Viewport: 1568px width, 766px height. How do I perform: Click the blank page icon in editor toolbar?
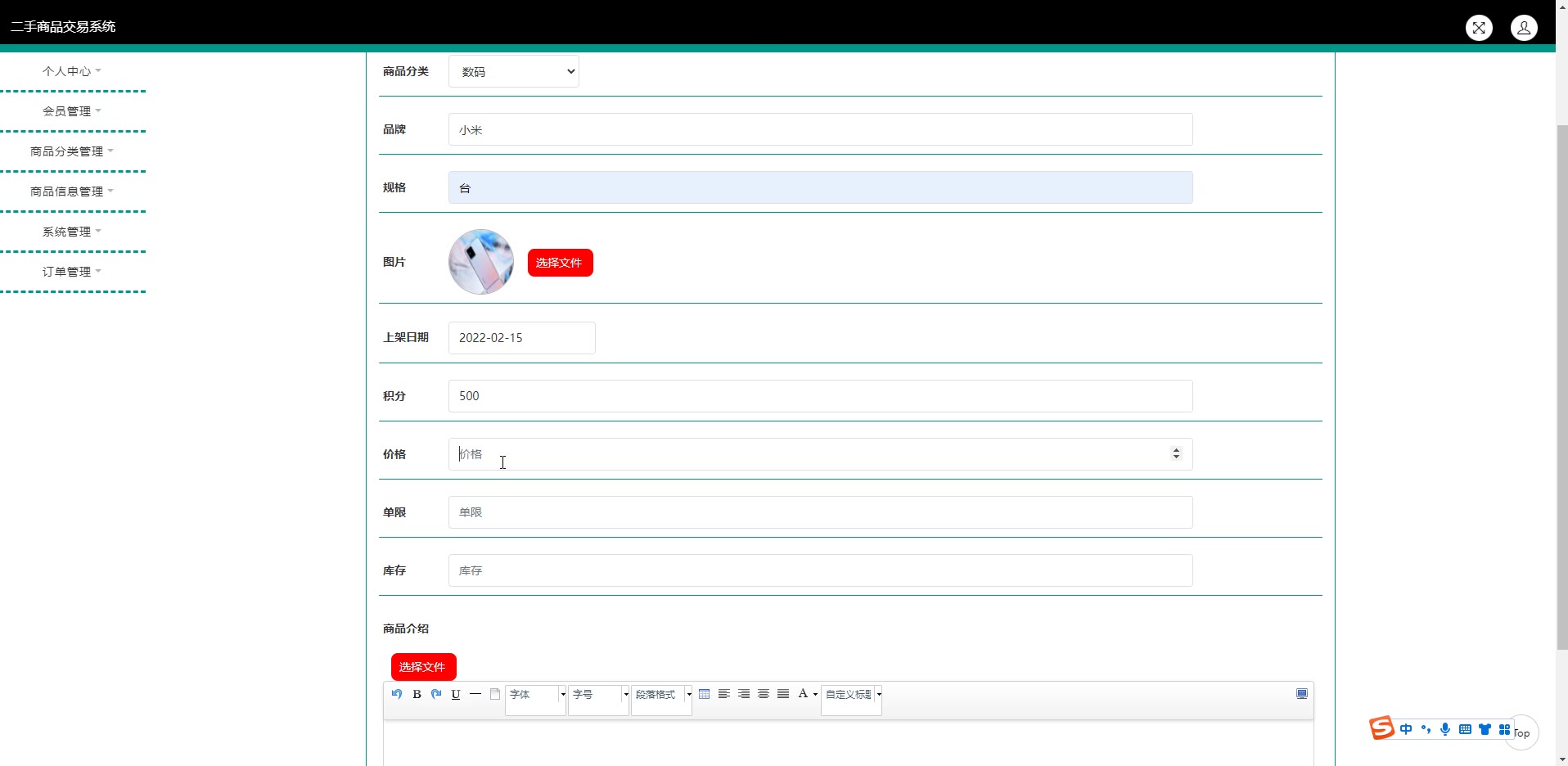[495, 694]
